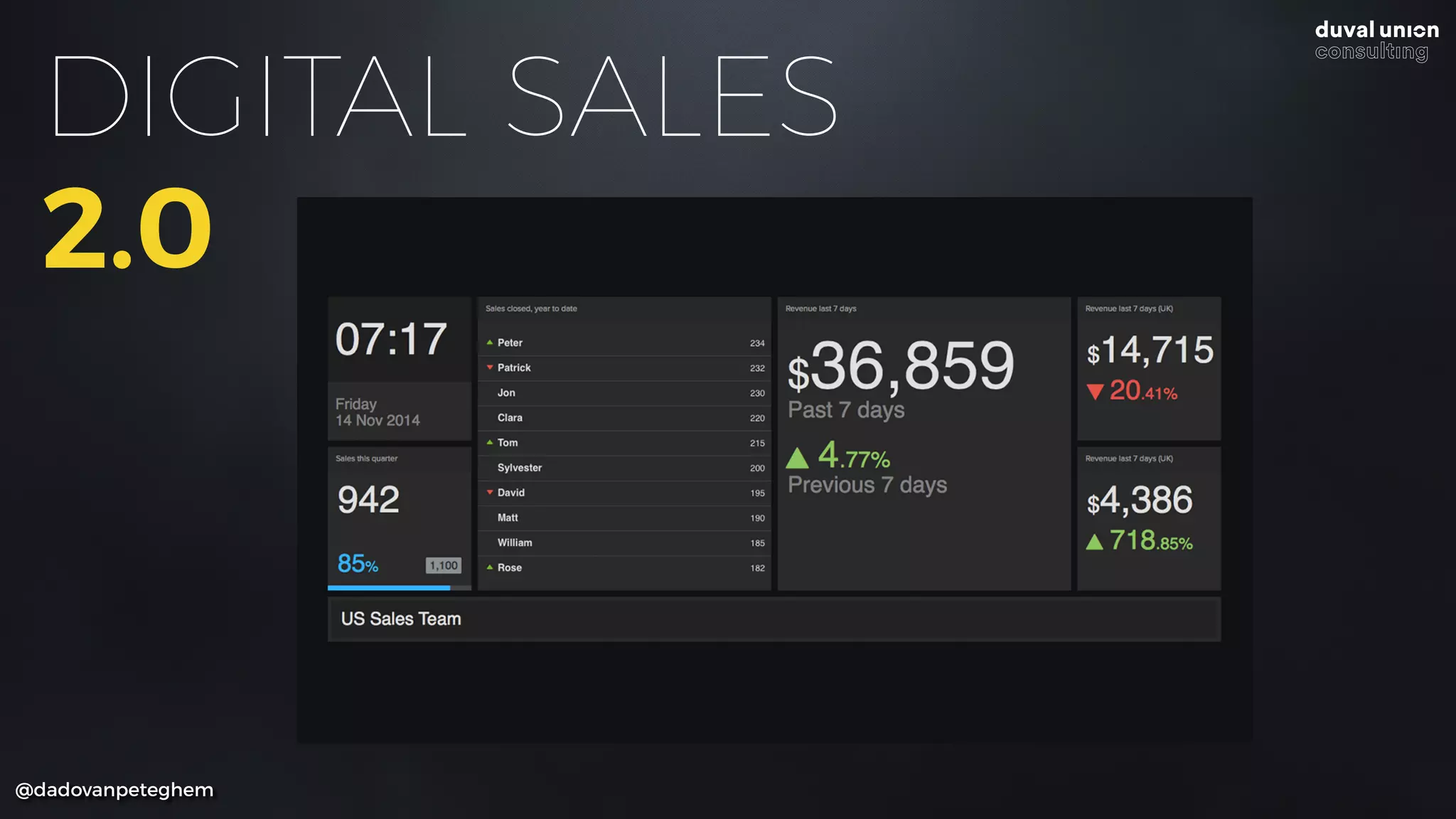
Task: Click the green up arrow beside Tom
Action: click(489, 442)
